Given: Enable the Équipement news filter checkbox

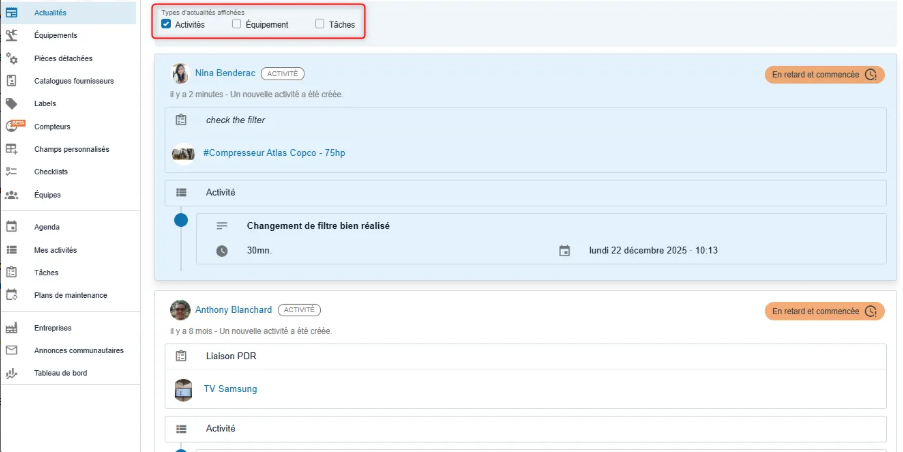Looking at the screenshot, I should (x=236, y=24).
